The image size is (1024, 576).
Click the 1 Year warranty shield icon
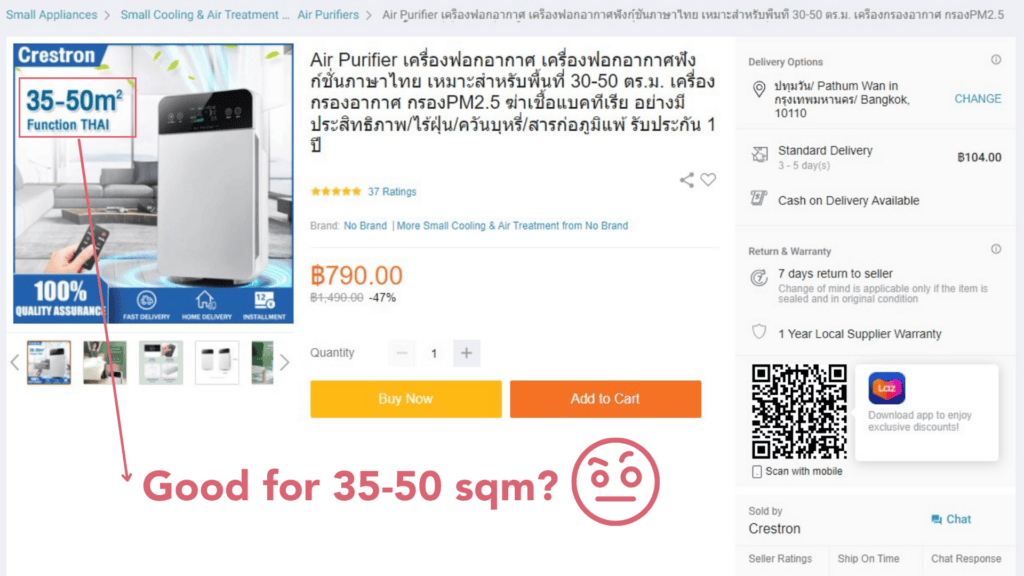coord(759,332)
